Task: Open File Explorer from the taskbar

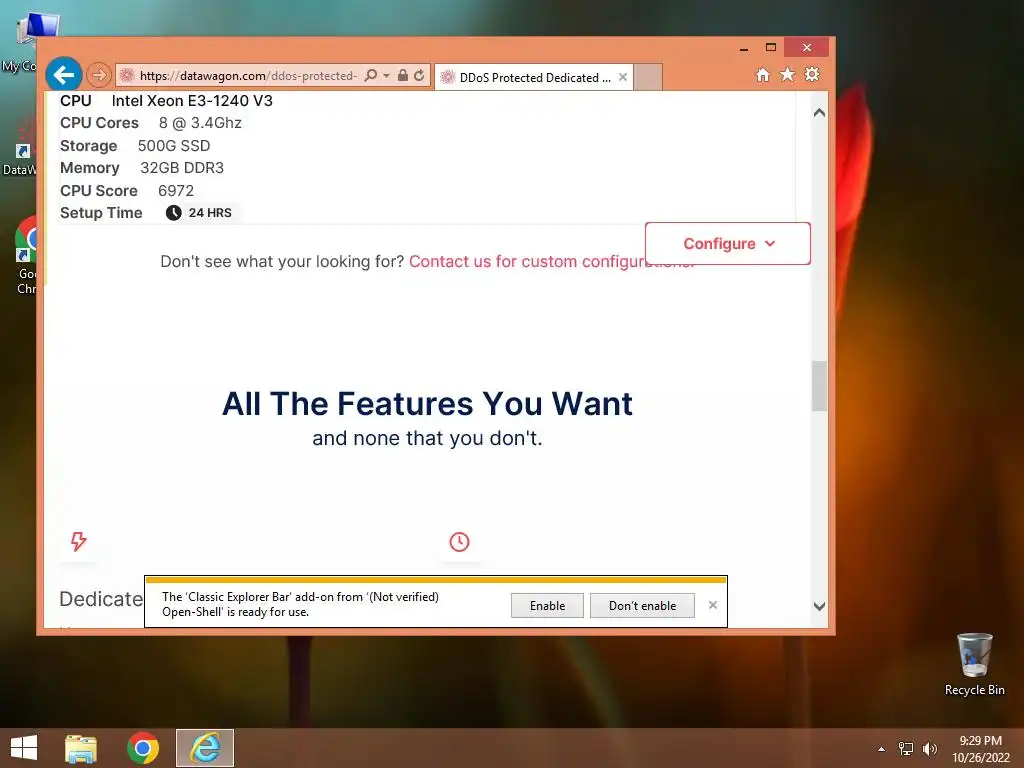Action: click(81, 748)
